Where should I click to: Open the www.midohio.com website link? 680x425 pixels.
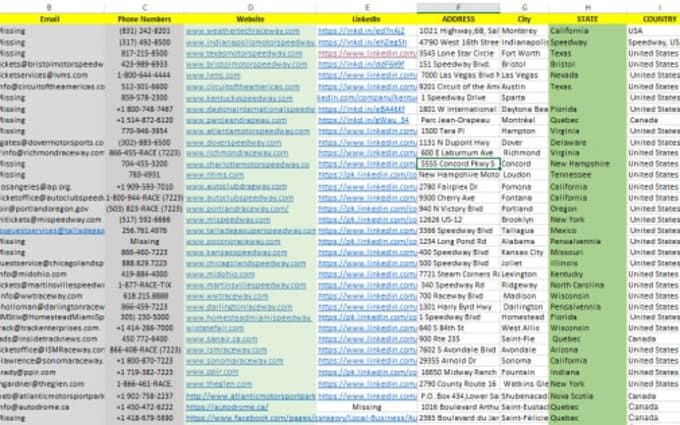[x=220, y=275]
